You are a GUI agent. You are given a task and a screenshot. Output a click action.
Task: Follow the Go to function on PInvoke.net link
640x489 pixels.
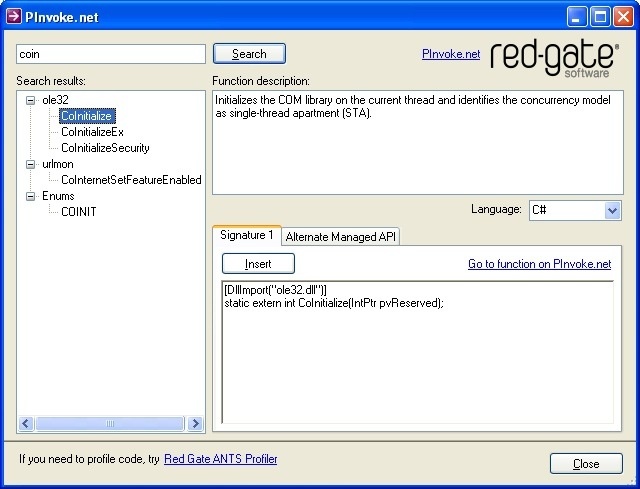pyautogui.click(x=539, y=264)
